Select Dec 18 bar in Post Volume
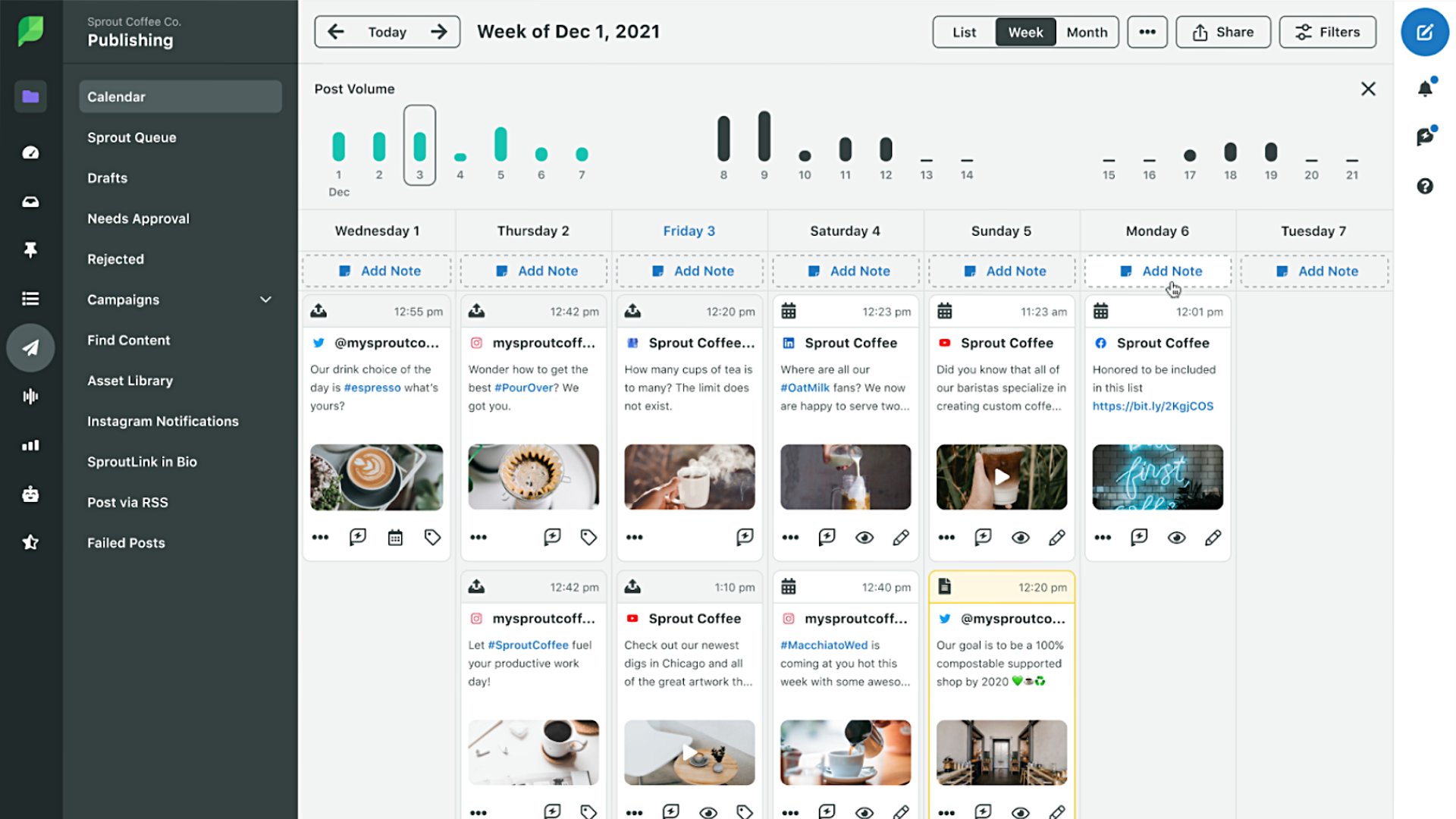Viewport: 1456px width, 819px height. [x=1230, y=152]
